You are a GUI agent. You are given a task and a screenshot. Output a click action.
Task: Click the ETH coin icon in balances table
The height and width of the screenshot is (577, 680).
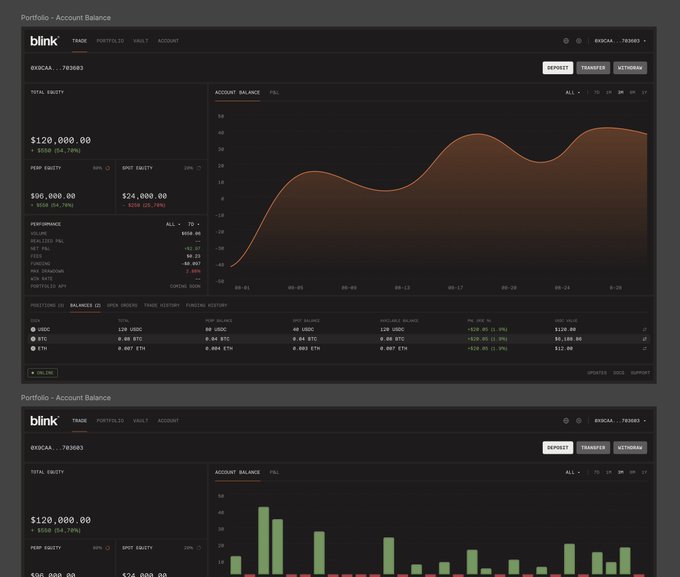point(33,348)
